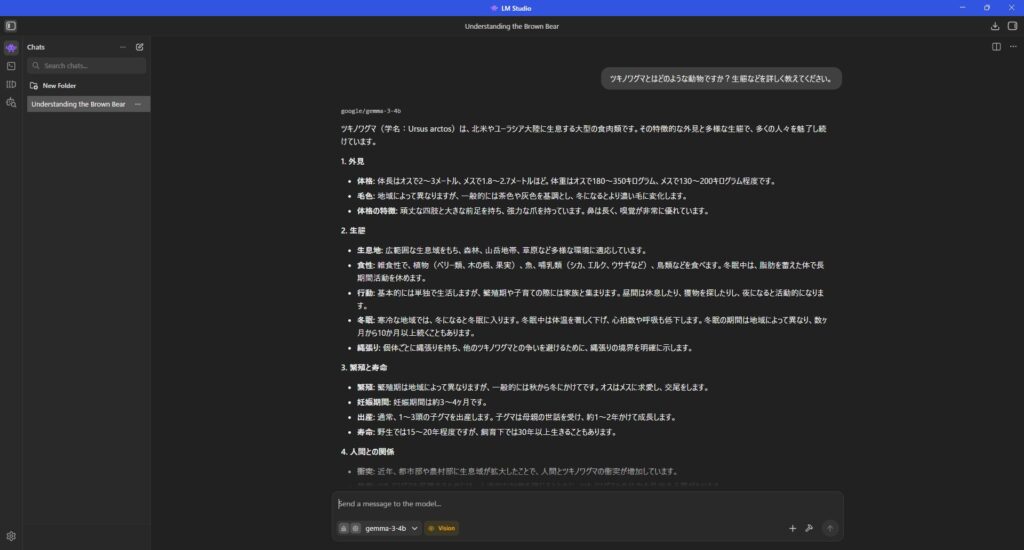
Task: Open the Chat view from sidebar
Action: (11, 48)
